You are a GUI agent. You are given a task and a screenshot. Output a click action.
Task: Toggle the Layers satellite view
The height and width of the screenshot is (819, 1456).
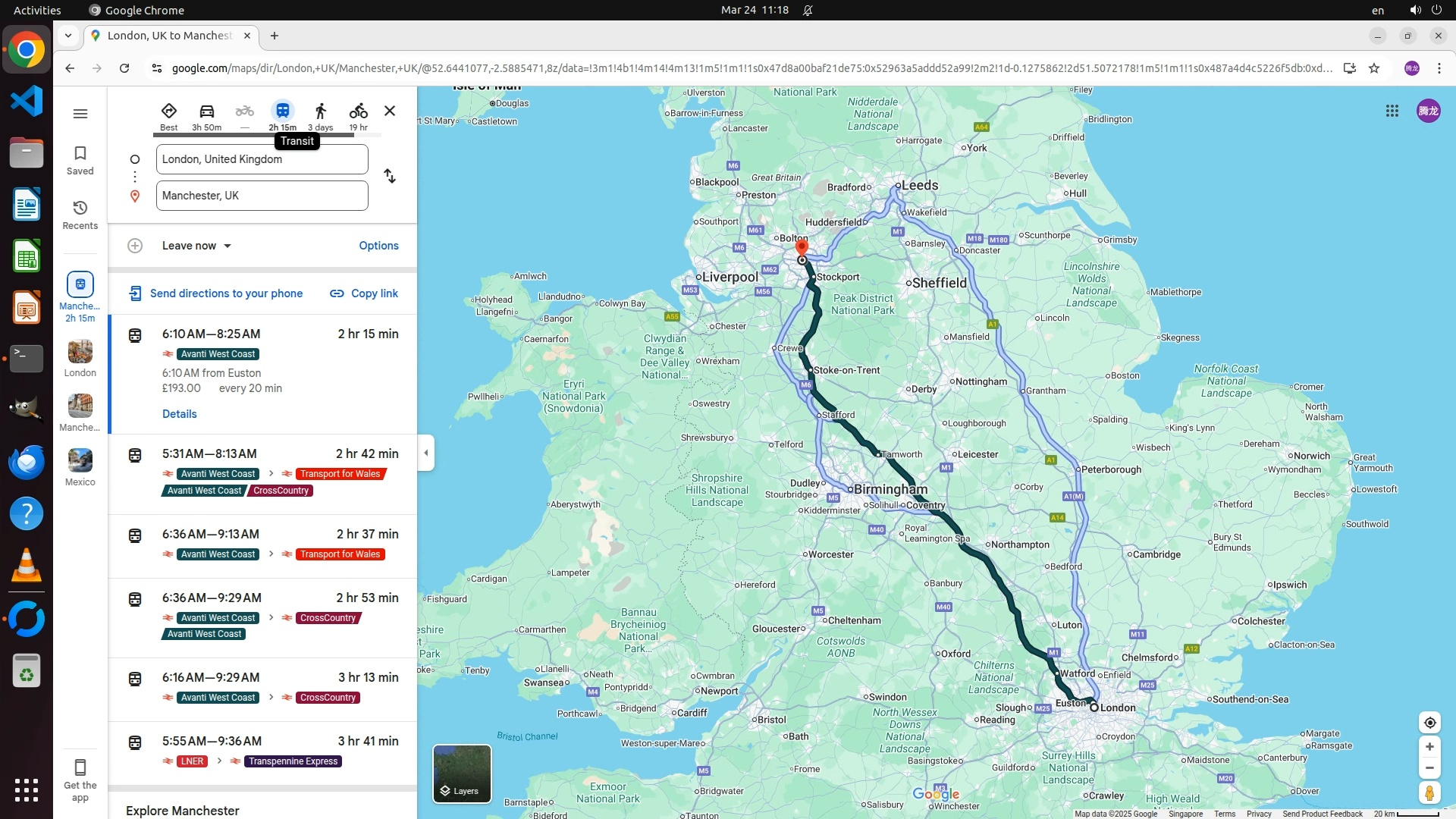[x=462, y=773]
